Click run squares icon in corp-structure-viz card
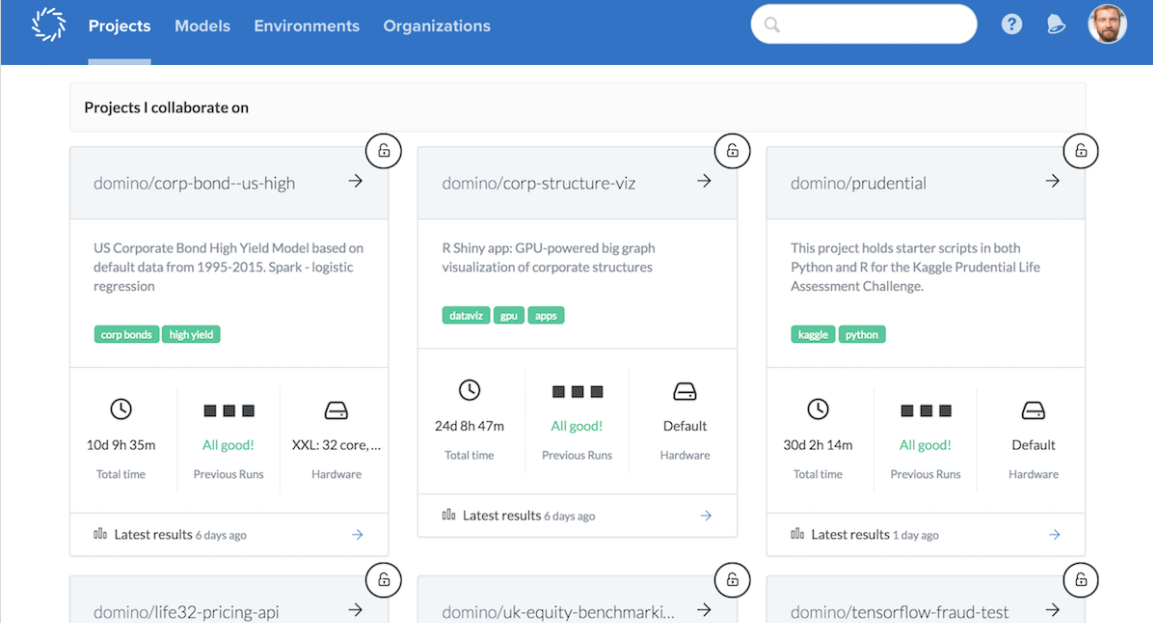This screenshot has width=1153, height=623. click(x=577, y=391)
